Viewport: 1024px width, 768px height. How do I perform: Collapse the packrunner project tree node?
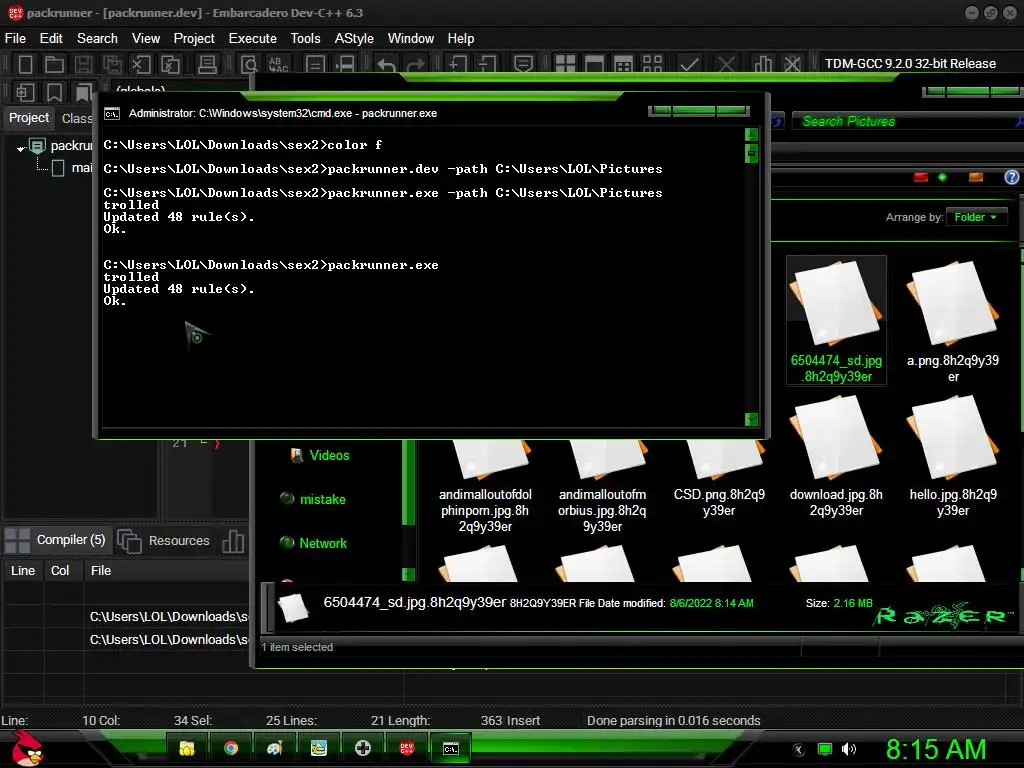21,148
